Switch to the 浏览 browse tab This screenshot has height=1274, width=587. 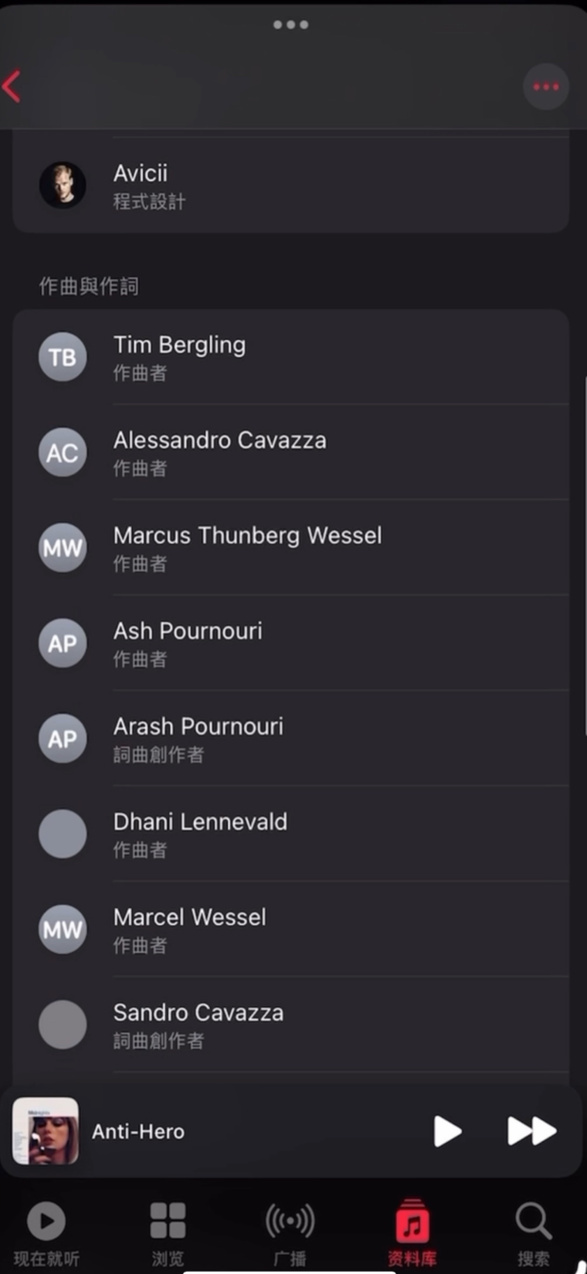click(x=168, y=1234)
